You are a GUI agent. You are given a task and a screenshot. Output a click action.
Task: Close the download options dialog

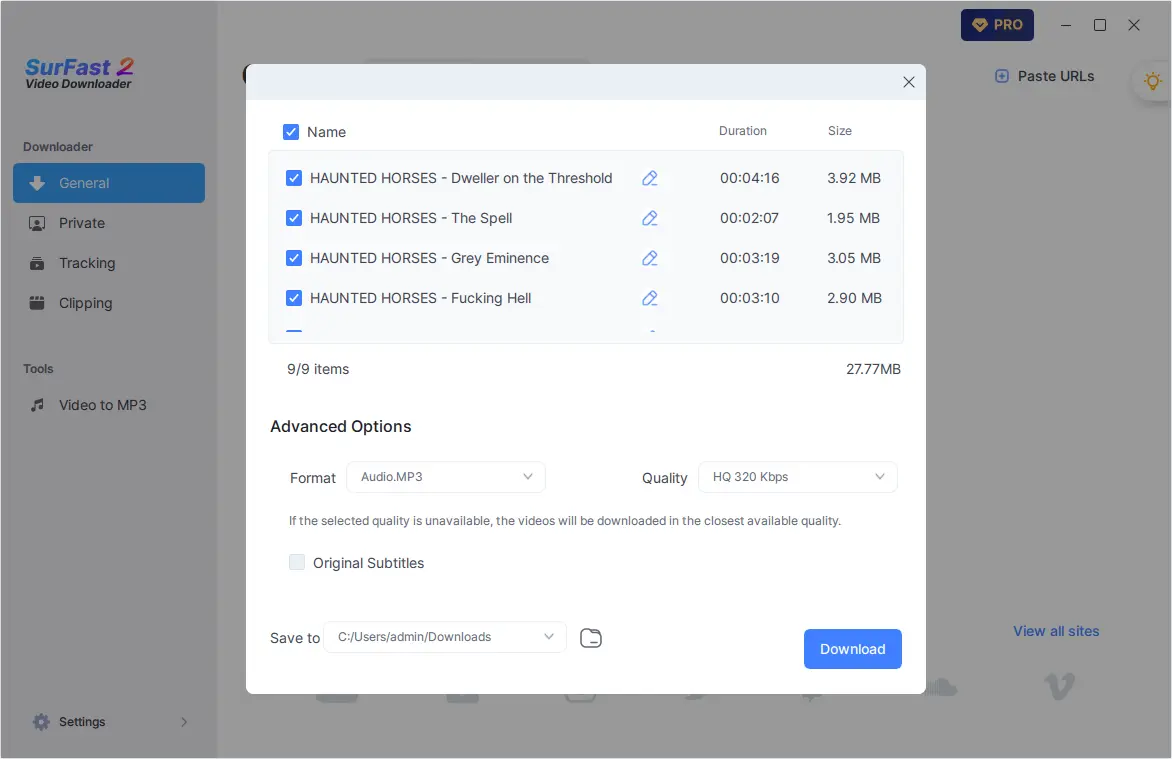point(908,82)
